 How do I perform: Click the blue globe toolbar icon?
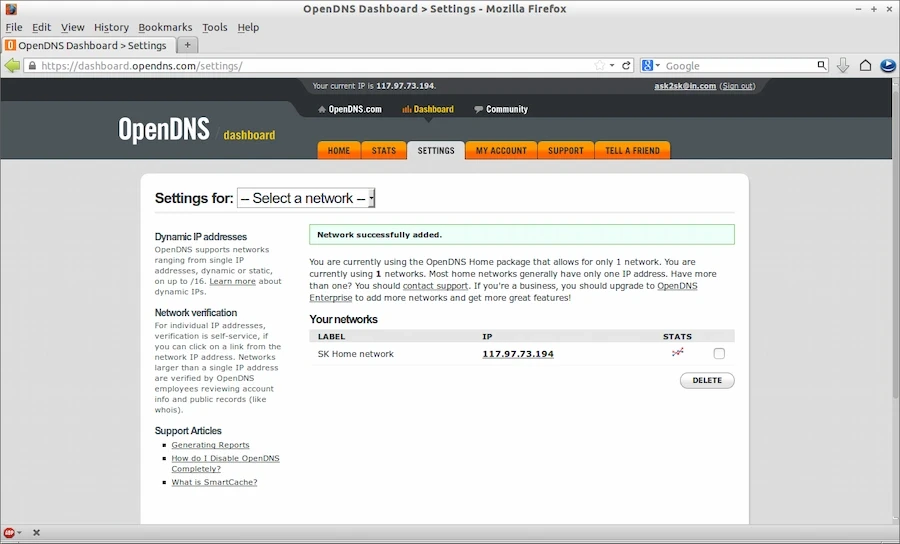coord(887,65)
